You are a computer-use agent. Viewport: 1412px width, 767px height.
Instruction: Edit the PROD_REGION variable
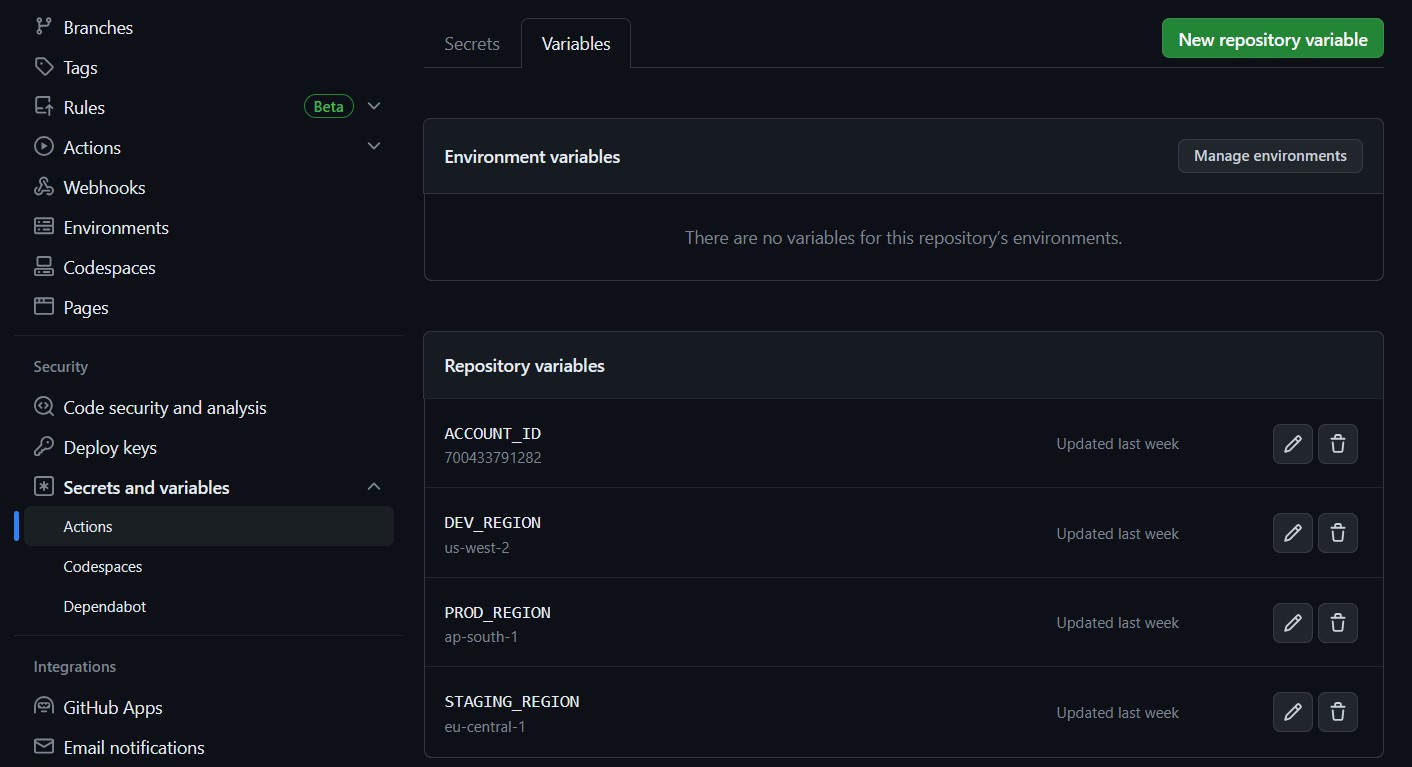pyautogui.click(x=1292, y=623)
